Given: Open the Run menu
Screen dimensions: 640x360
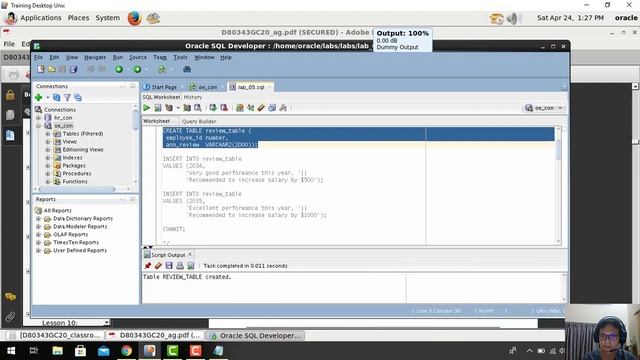Looking at the screenshot, I should pyautogui.click(x=118, y=58).
